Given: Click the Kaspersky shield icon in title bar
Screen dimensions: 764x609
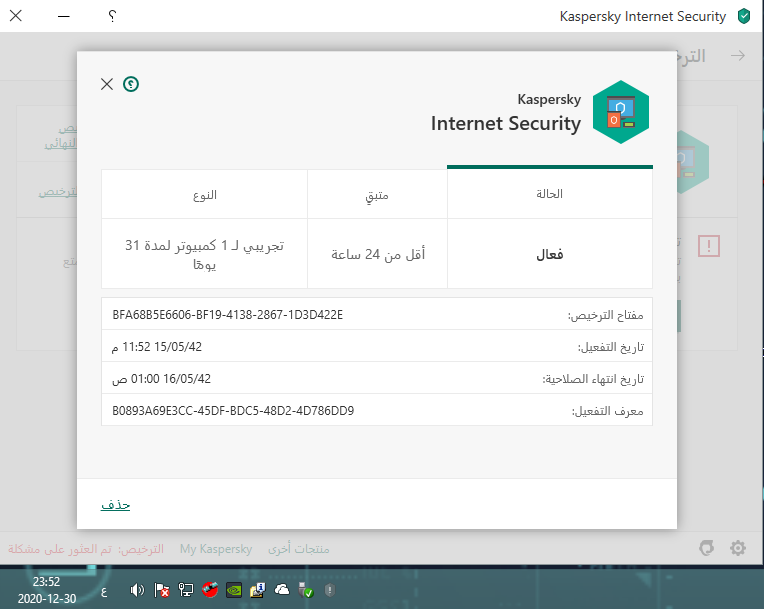Looking at the screenshot, I should (744, 16).
